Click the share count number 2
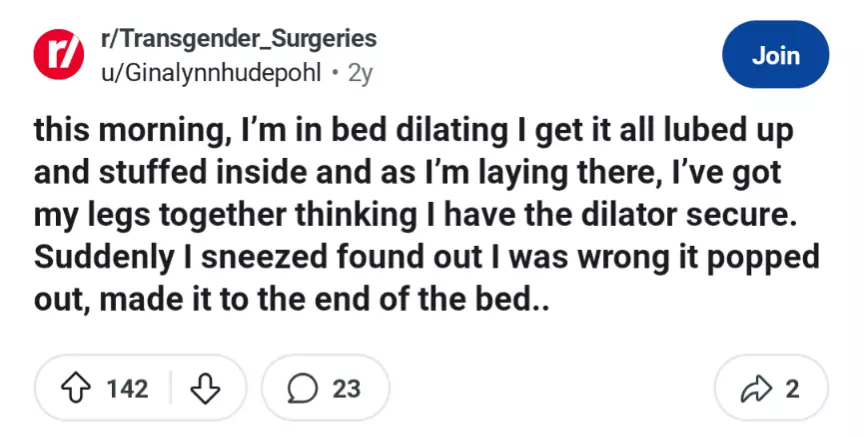This screenshot has height=437, width=863. (x=792, y=388)
